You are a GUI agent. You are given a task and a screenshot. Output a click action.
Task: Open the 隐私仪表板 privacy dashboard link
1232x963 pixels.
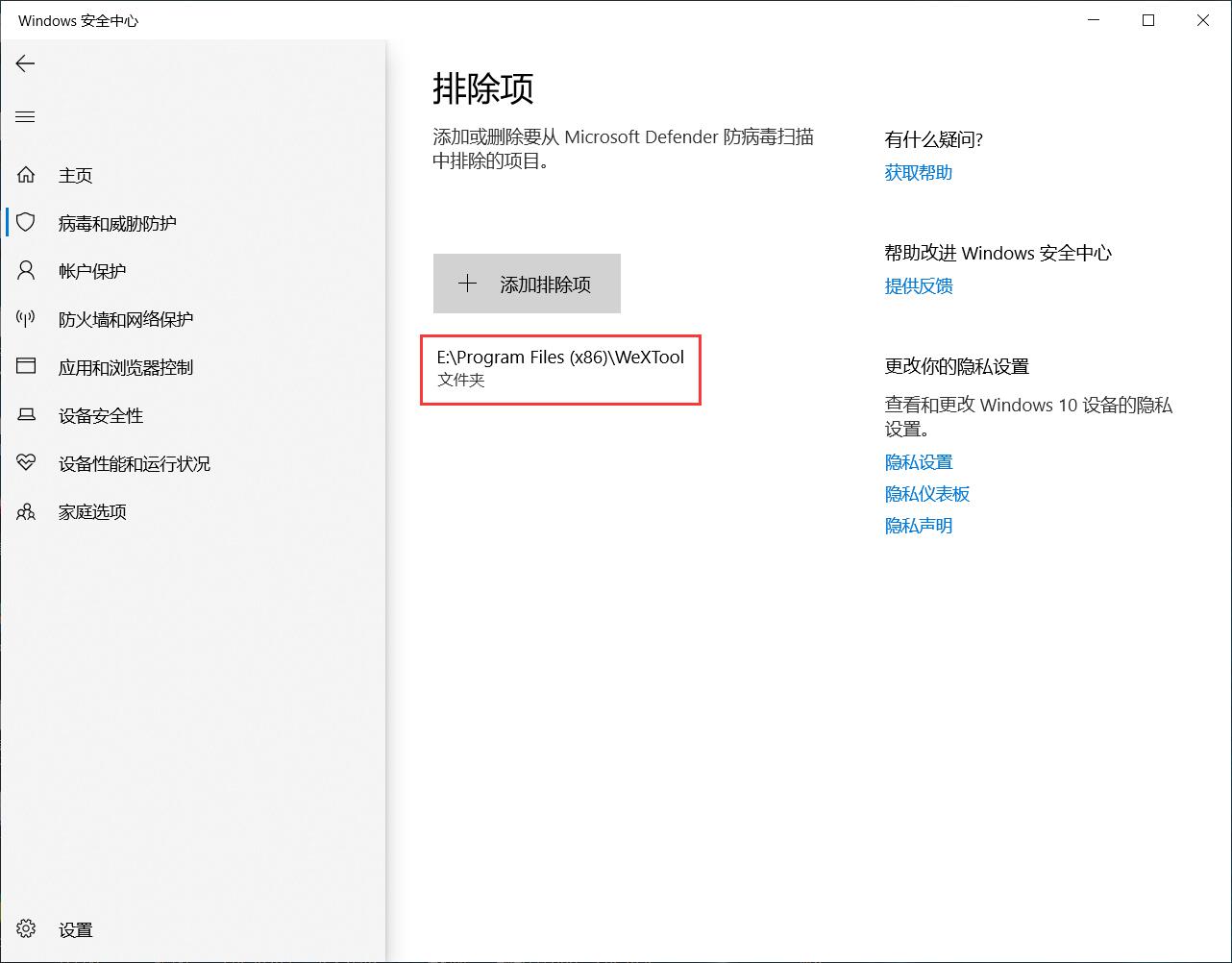926,494
